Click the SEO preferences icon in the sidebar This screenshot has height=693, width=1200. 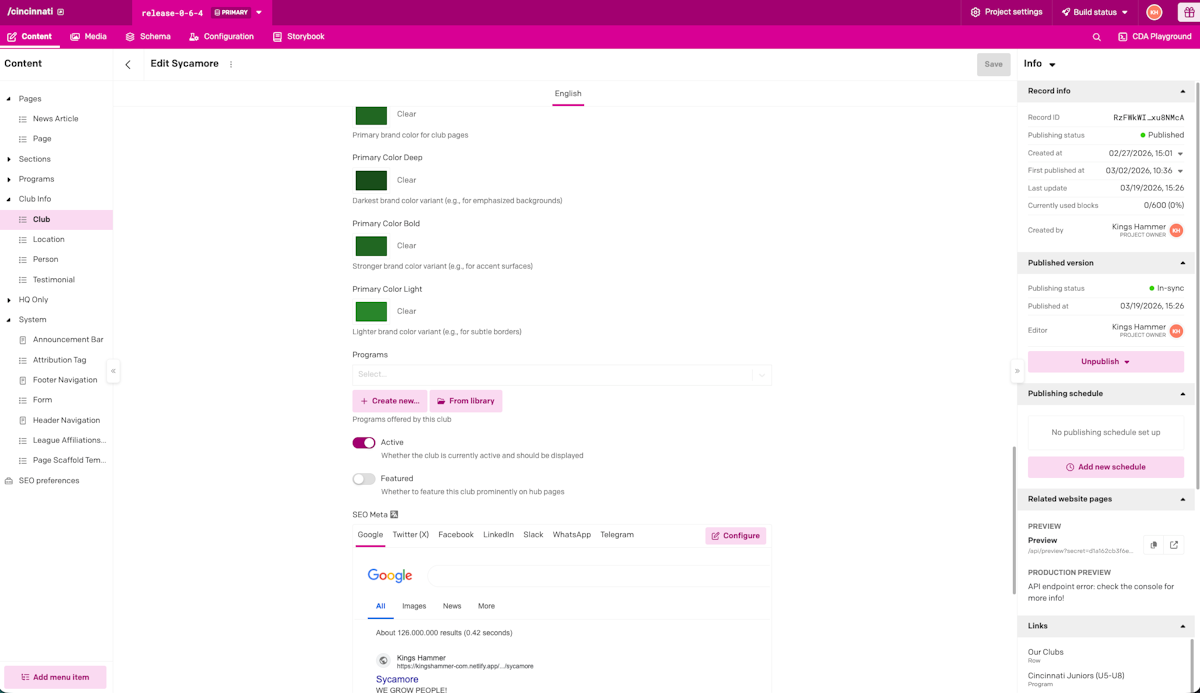(x=9, y=481)
